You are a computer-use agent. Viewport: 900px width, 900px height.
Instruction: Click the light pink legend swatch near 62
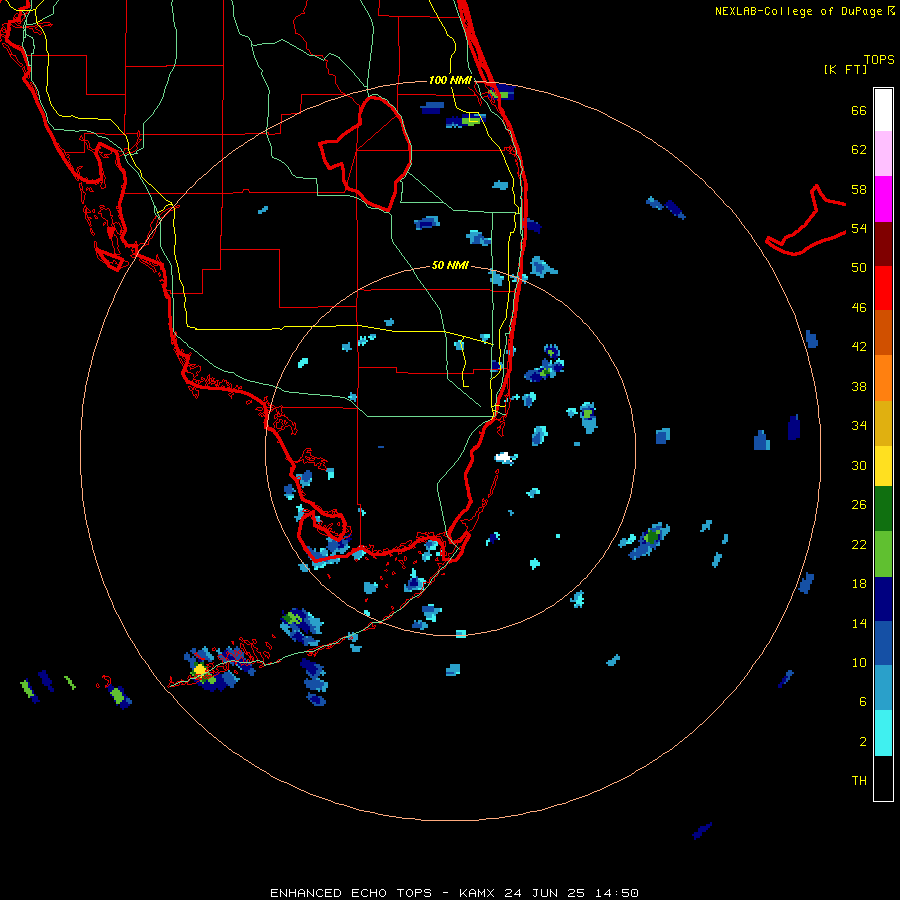883,154
